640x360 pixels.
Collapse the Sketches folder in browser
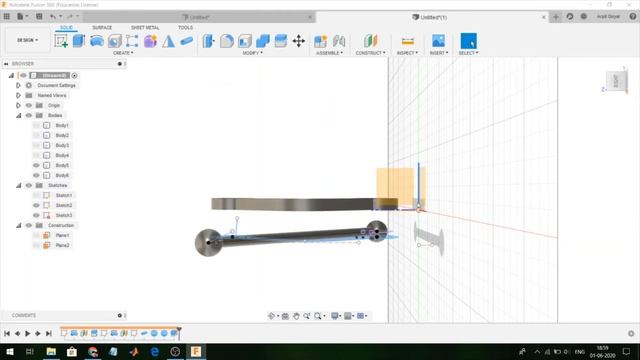pos(18,185)
